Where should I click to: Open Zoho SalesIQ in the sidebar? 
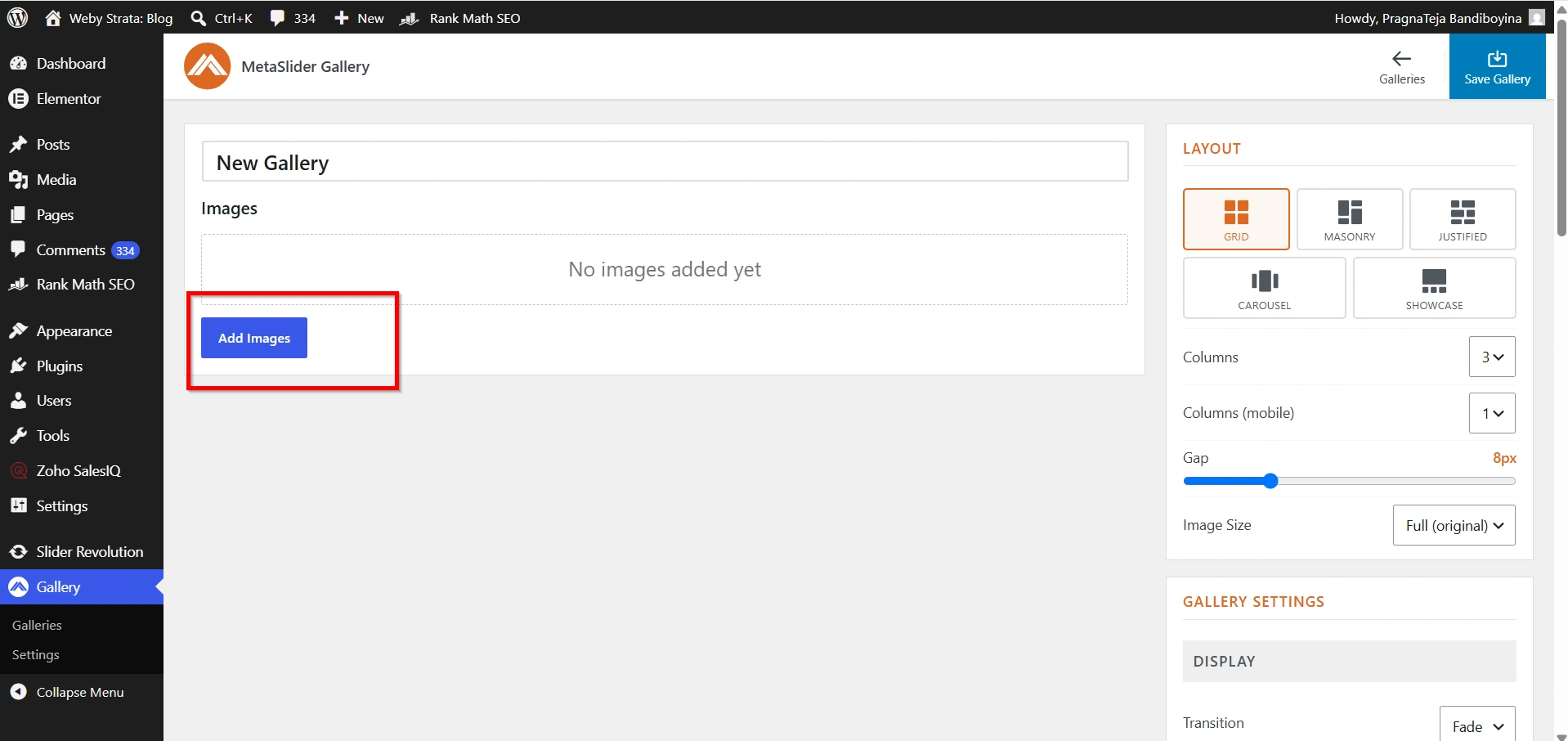tap(82, 470)
